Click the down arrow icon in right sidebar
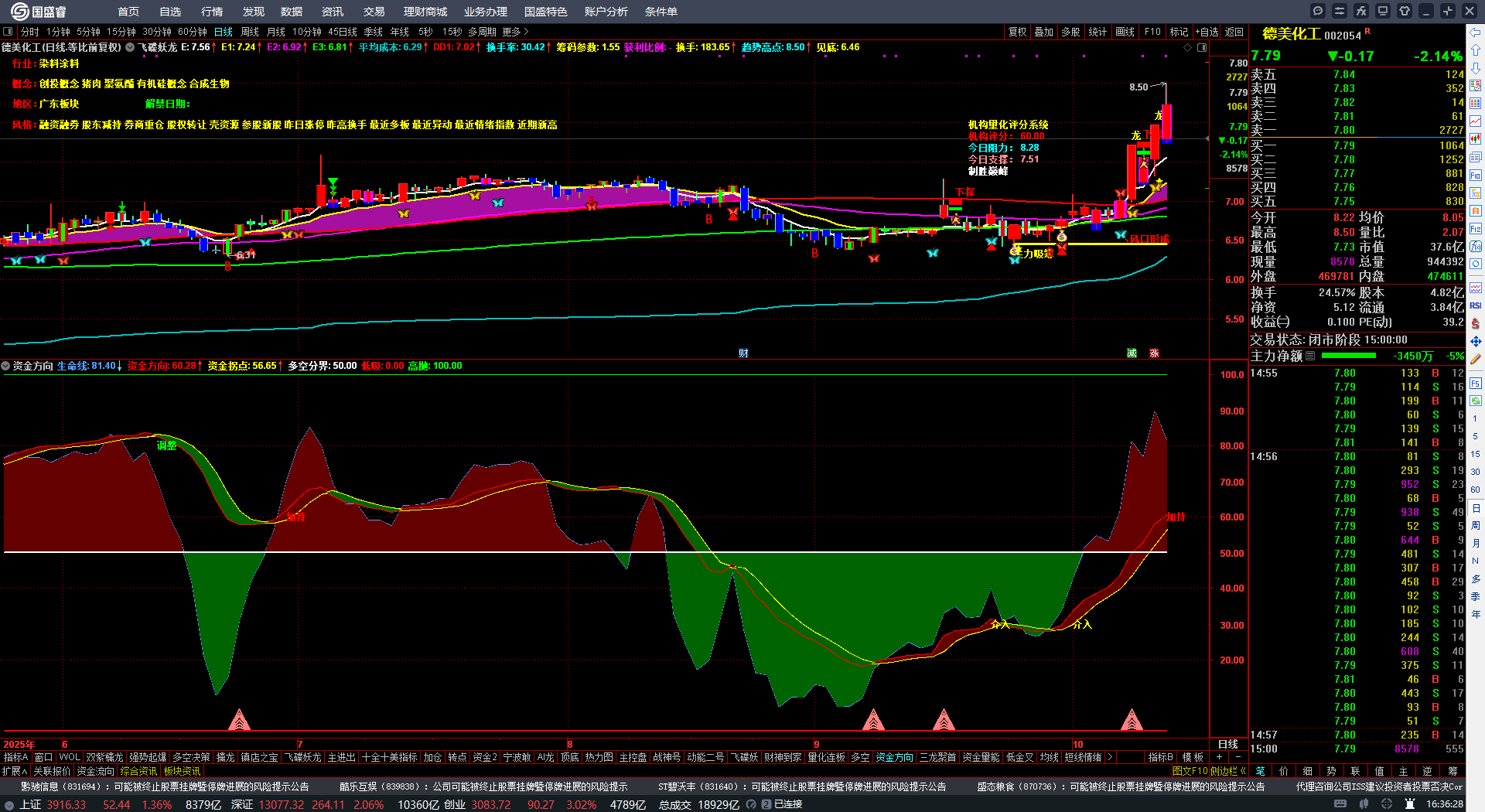This screenshot has height=812, width=1485. (1476, 67)
